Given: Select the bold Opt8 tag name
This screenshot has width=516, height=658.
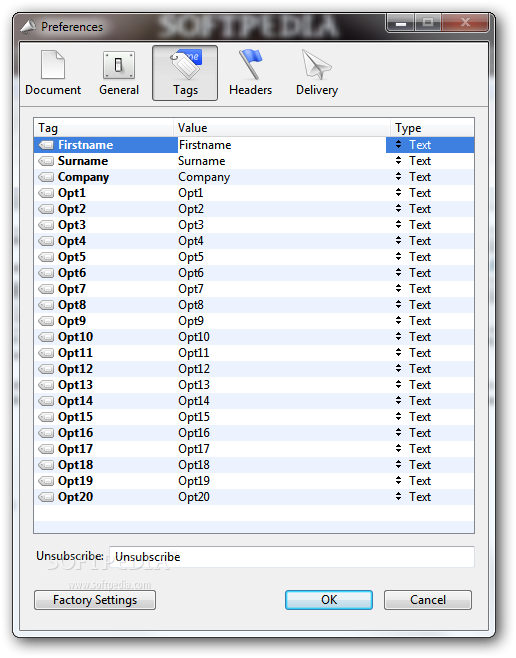Looking at the screenshot, I should (x=72, y=305).
